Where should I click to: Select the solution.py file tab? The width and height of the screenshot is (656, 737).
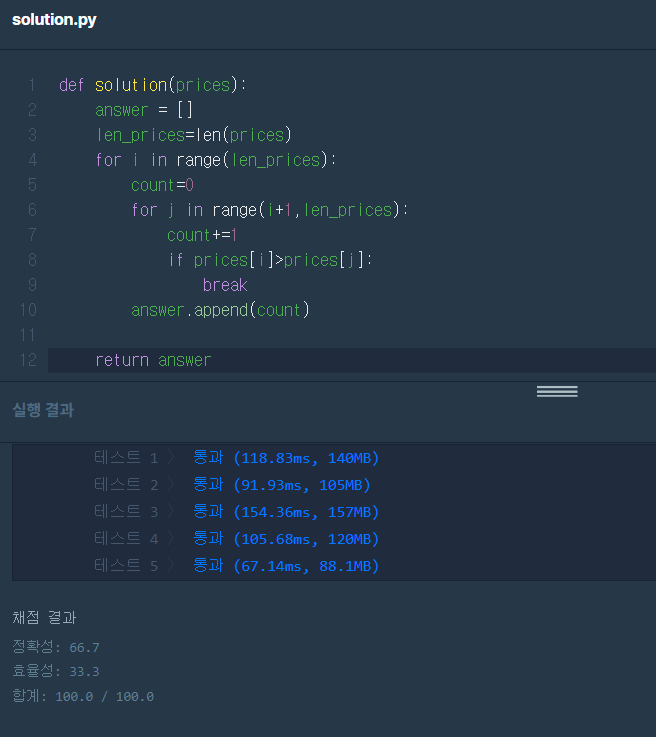click(54, 20)
